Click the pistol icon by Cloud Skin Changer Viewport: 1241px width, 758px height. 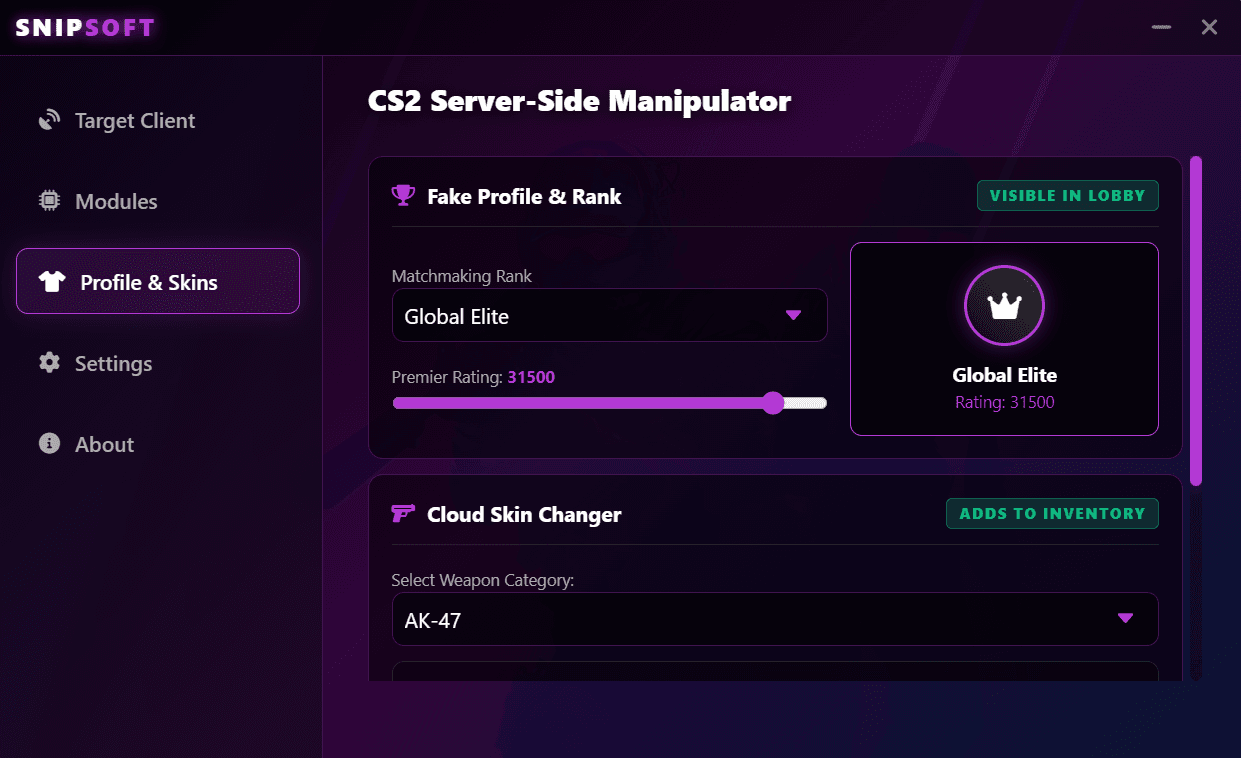coord(403,514)
